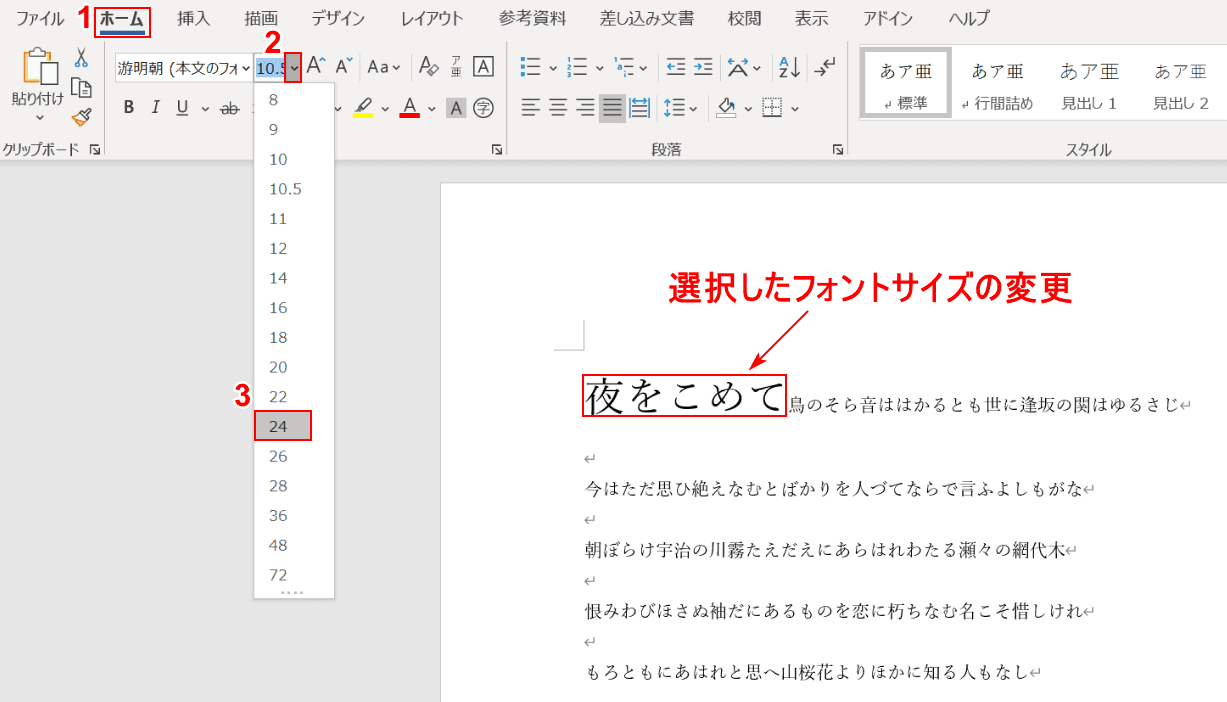The height and width of the screenshot is (702, 1227).
Task: Open the underline style dropdown arrow
Action: click(205, 108)
